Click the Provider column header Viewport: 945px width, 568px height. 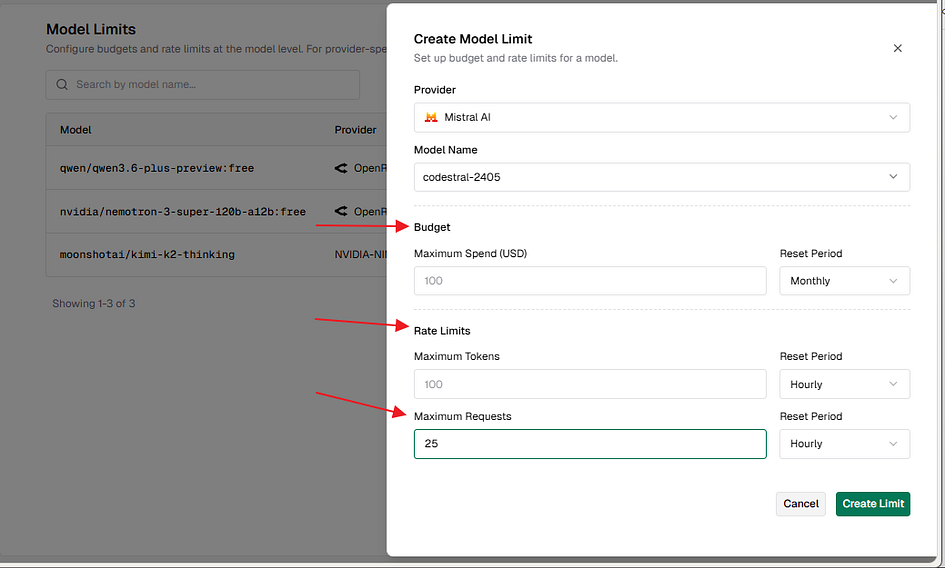[356, 130]
